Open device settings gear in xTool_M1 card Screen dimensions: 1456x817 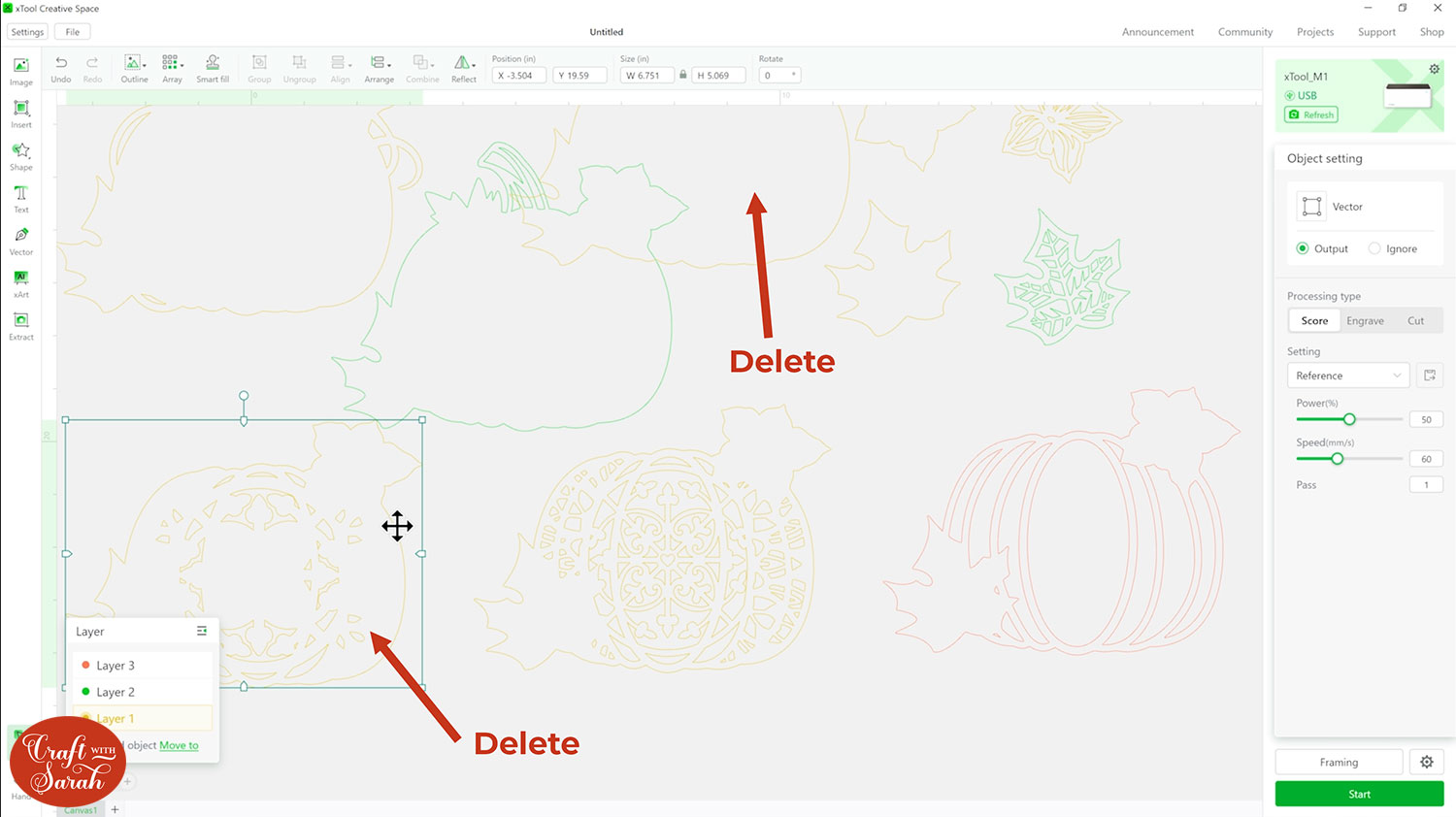click(1434, 69)
